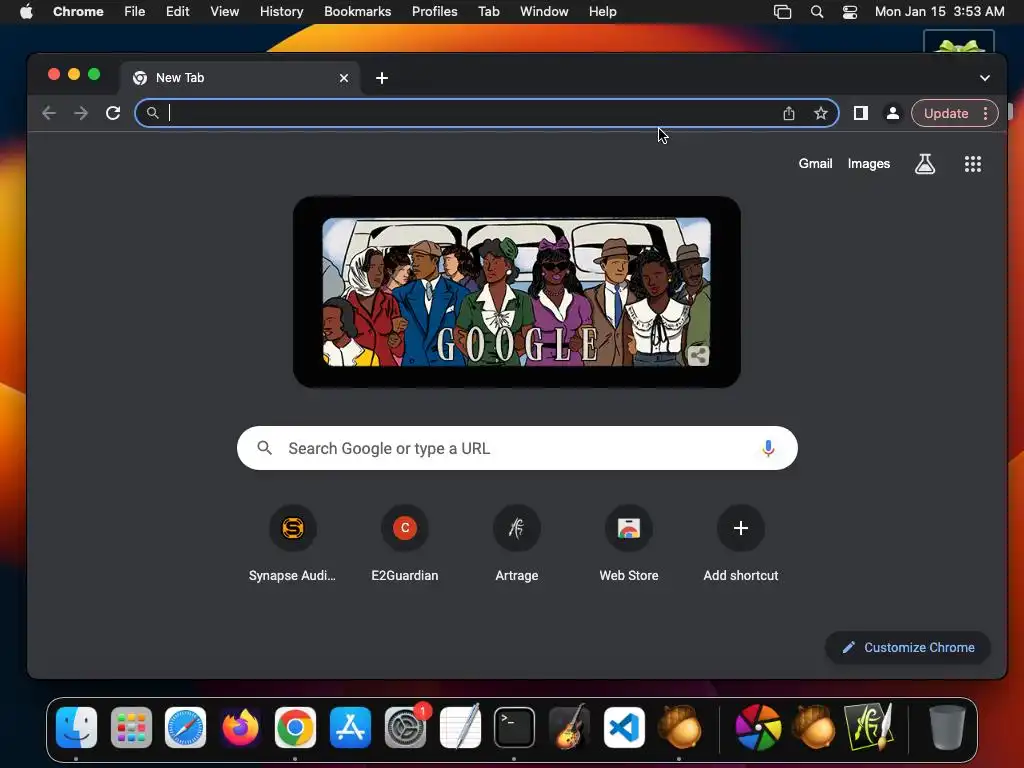
Task: Open Control Center in menu bar
Action: tap(850, 12)
